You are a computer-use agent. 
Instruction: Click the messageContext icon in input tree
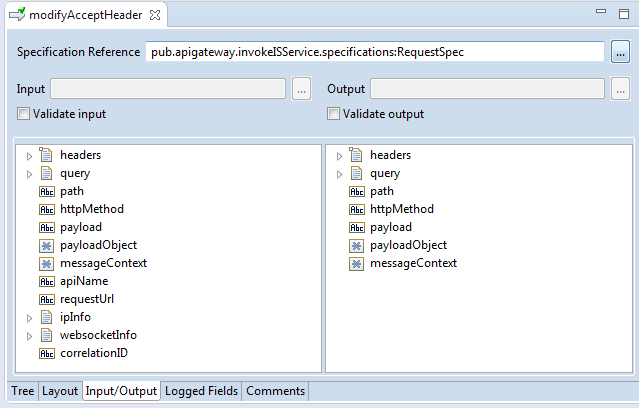(x=46, y=263)
